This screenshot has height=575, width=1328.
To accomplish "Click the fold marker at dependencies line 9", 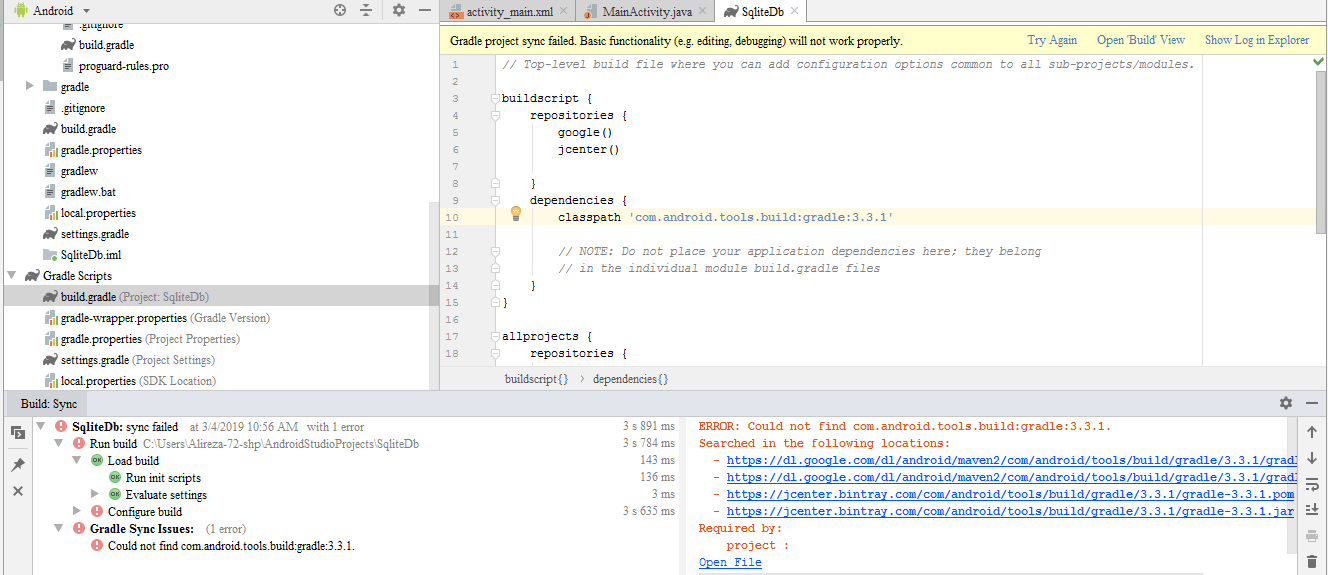I will pyautogui.click(x=494, y=200).
